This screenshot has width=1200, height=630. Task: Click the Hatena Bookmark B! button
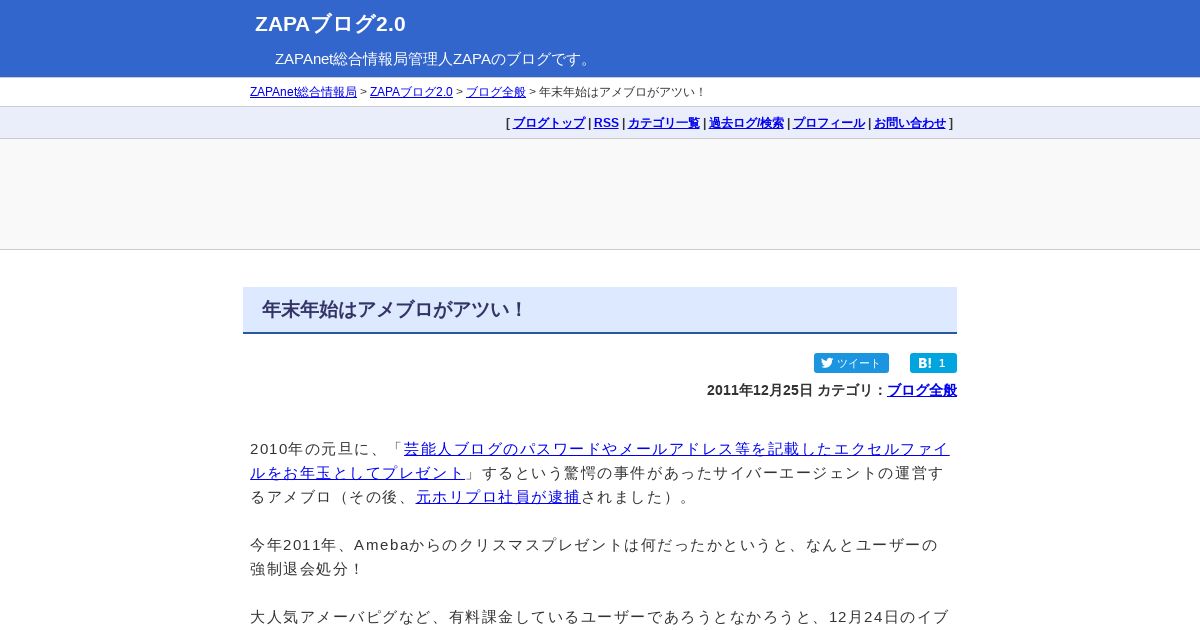[x=933, y=363]
